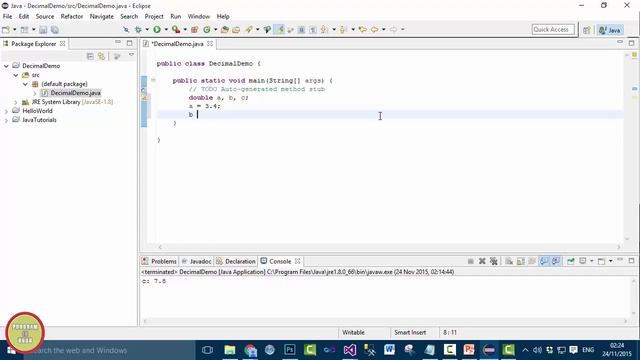Viewport: 640px width, 360px height.
Task: Switch to the Javadoc tab
Action: pos(197,261)
